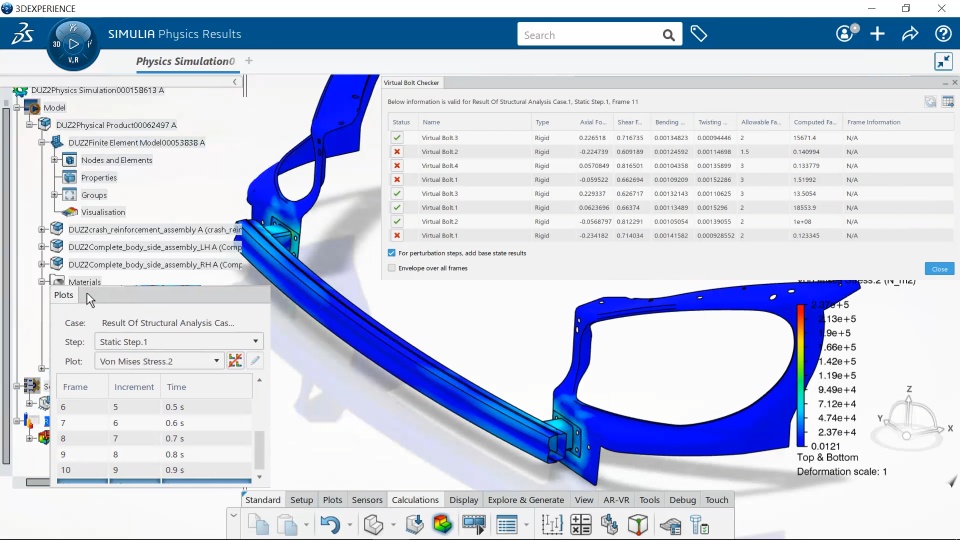Collapse DUZ2Finite Element Model node

pos(42,143)
